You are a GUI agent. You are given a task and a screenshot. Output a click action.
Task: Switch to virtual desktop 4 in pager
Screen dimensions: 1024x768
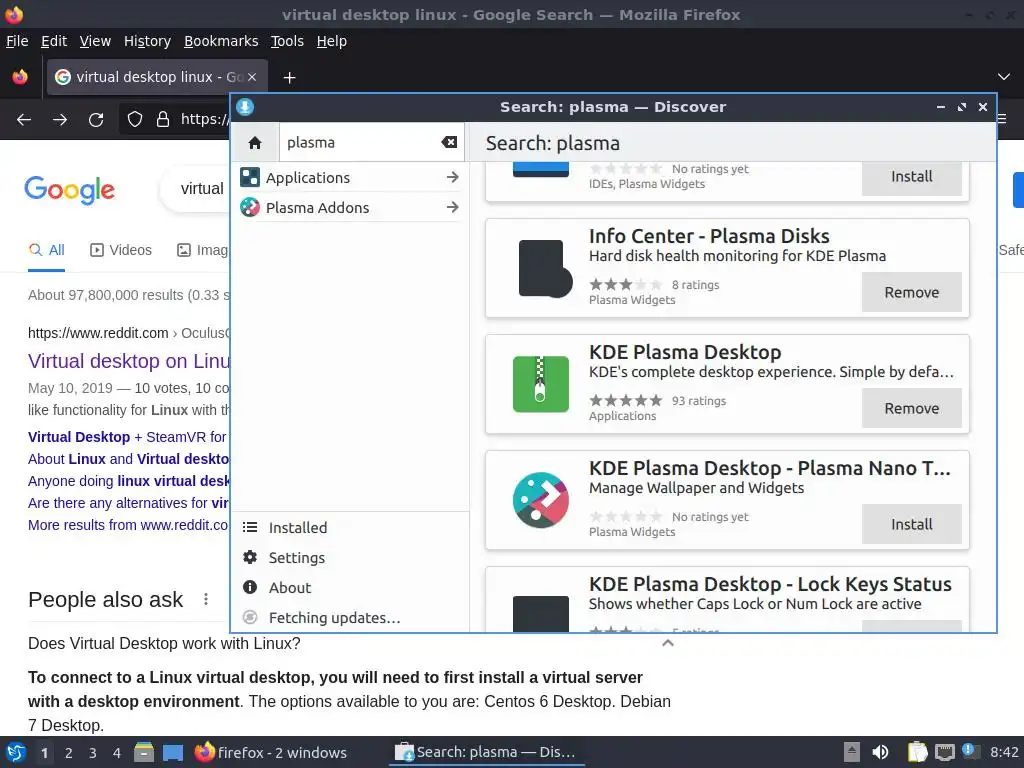(117, 753)
